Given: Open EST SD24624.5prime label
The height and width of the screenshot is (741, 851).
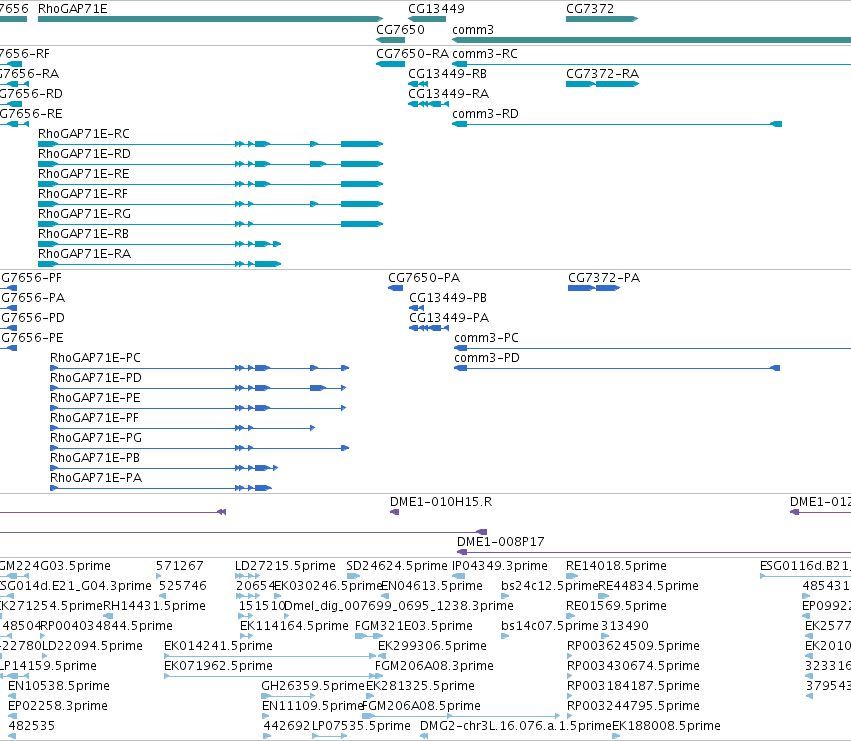Looking at the screenshot, I should click(397, 566).
